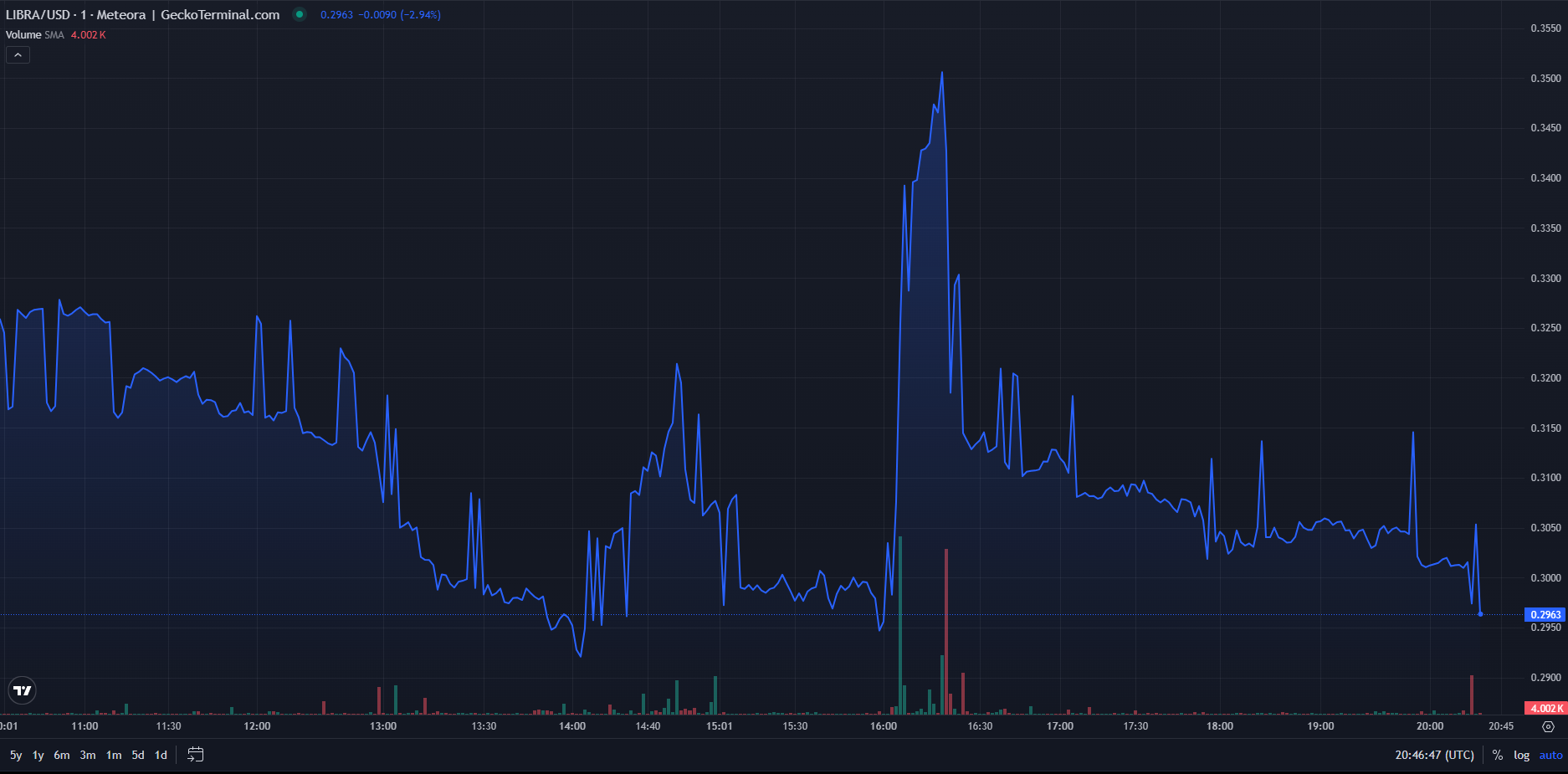This screenshot has height=774, width=1568.
Task: Select the 3m time range
Action: tap(88, 755)
